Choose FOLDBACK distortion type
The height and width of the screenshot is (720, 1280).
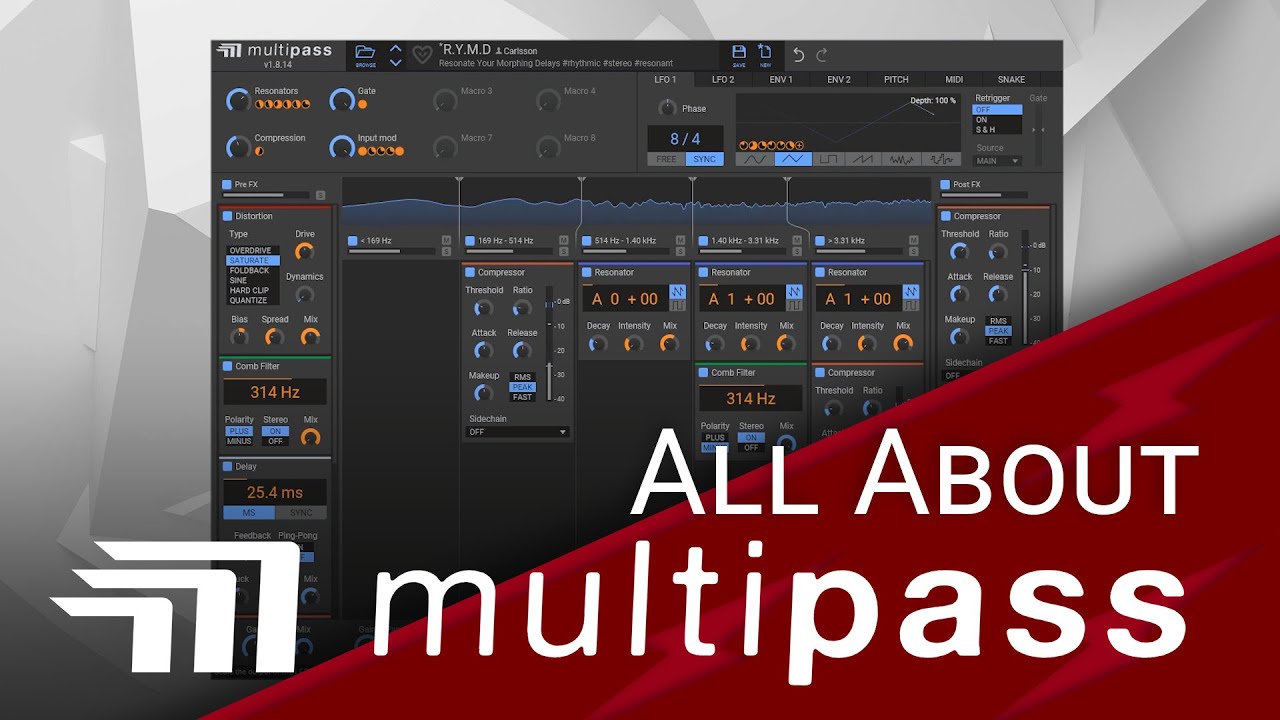(x=253, y=271)
